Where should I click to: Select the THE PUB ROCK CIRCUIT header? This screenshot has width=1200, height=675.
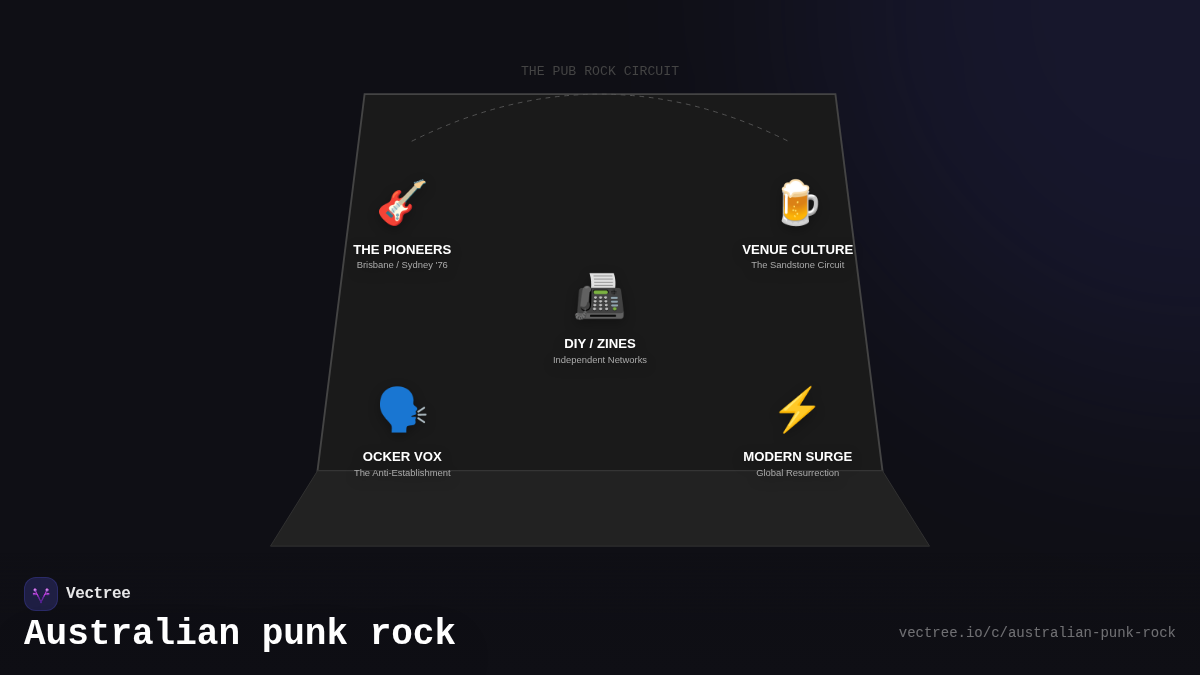point(599,70)
